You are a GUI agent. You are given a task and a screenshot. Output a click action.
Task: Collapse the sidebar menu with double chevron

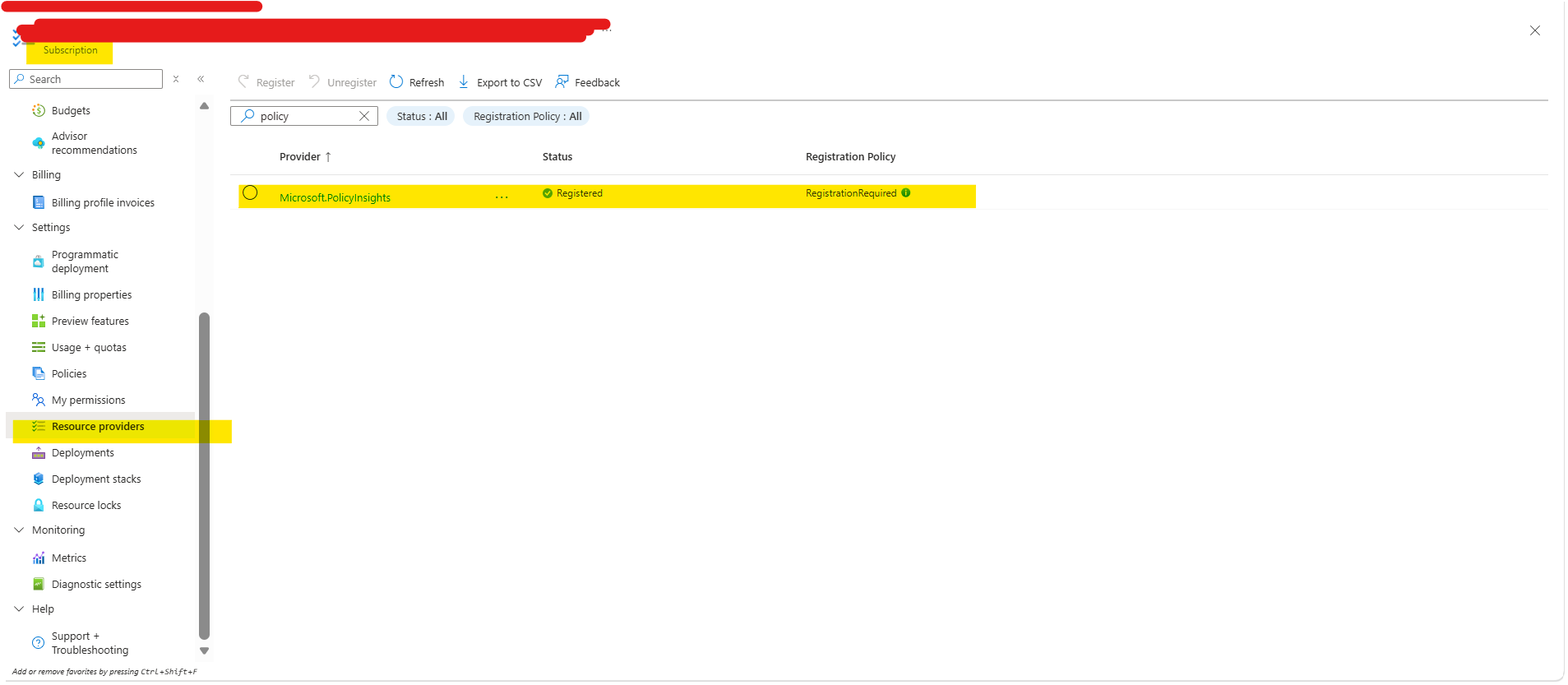(201, 79)
